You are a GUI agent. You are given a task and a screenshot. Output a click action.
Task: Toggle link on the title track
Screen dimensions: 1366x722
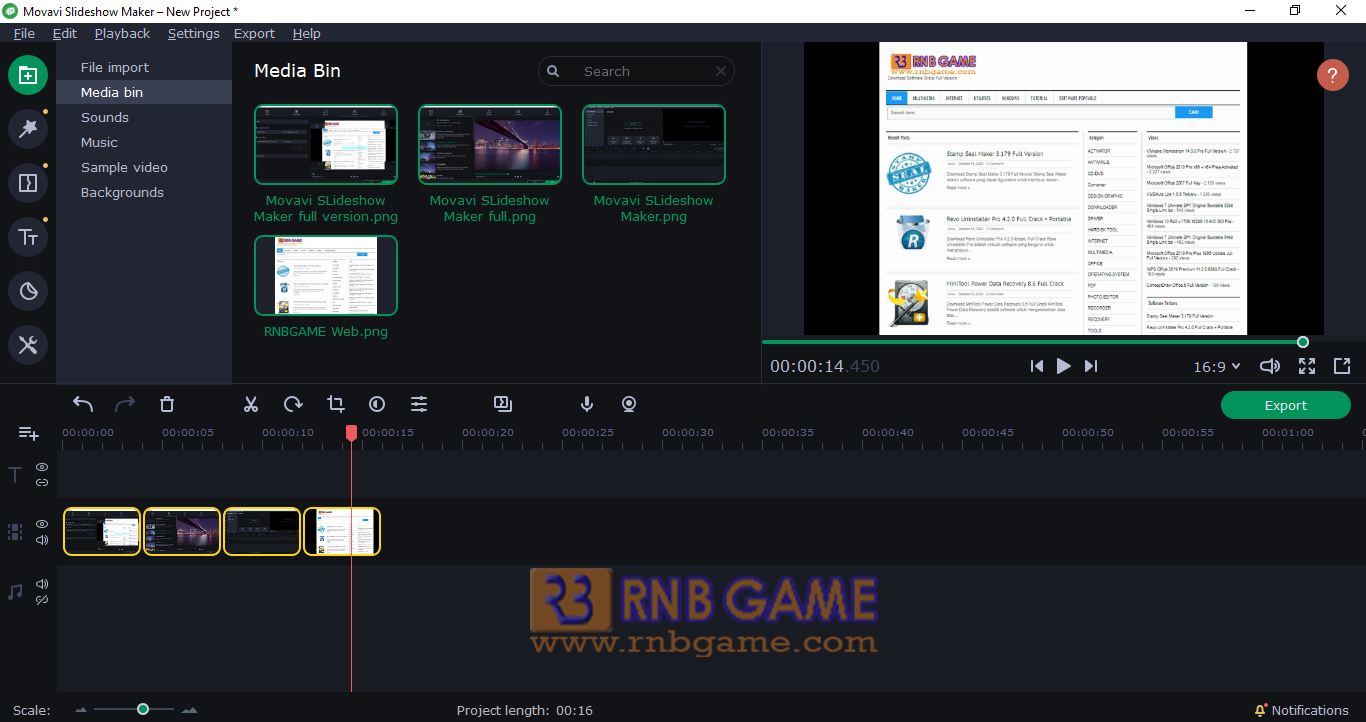(42, 482)
